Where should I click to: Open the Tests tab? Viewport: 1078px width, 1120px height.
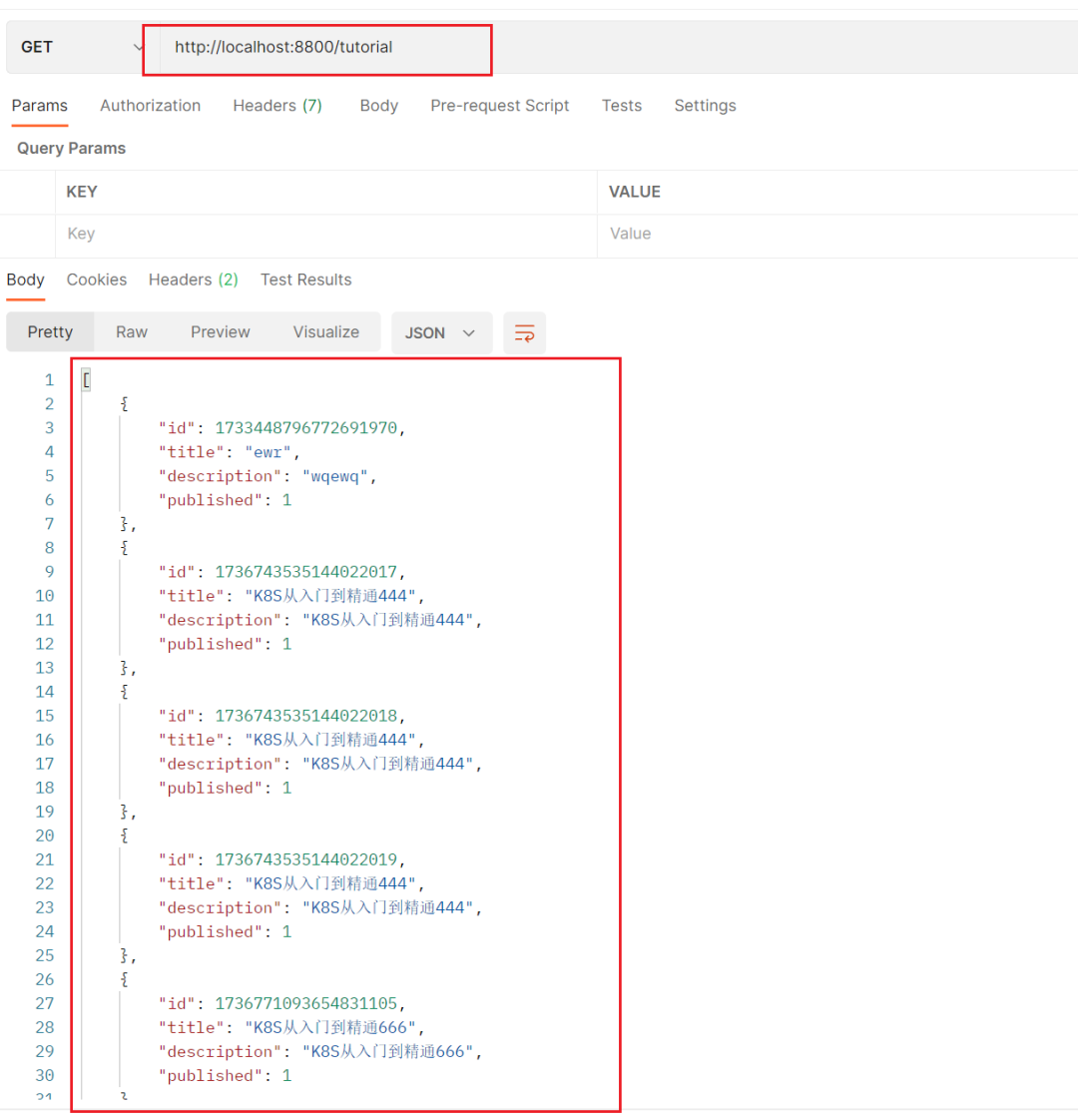pyautogui.click(x=621, y=106)
